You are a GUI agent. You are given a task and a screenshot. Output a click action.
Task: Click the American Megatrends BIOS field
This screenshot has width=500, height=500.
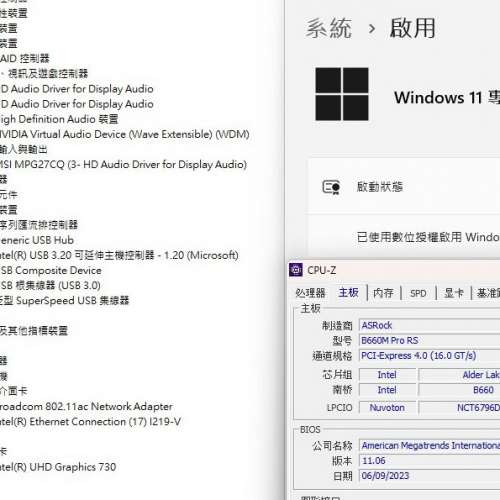click(x=429, y=445)
